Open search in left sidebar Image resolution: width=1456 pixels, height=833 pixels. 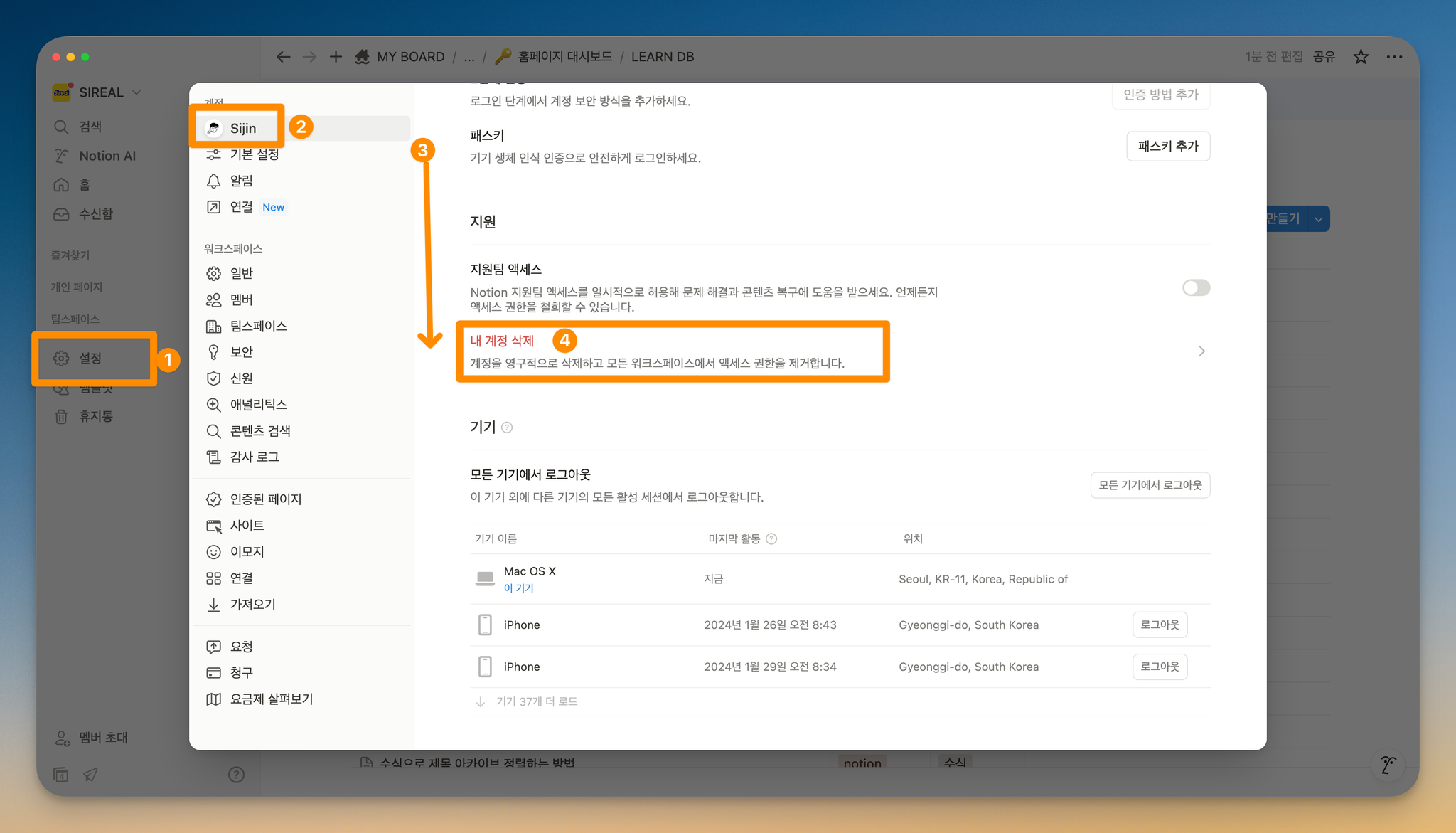79,127
